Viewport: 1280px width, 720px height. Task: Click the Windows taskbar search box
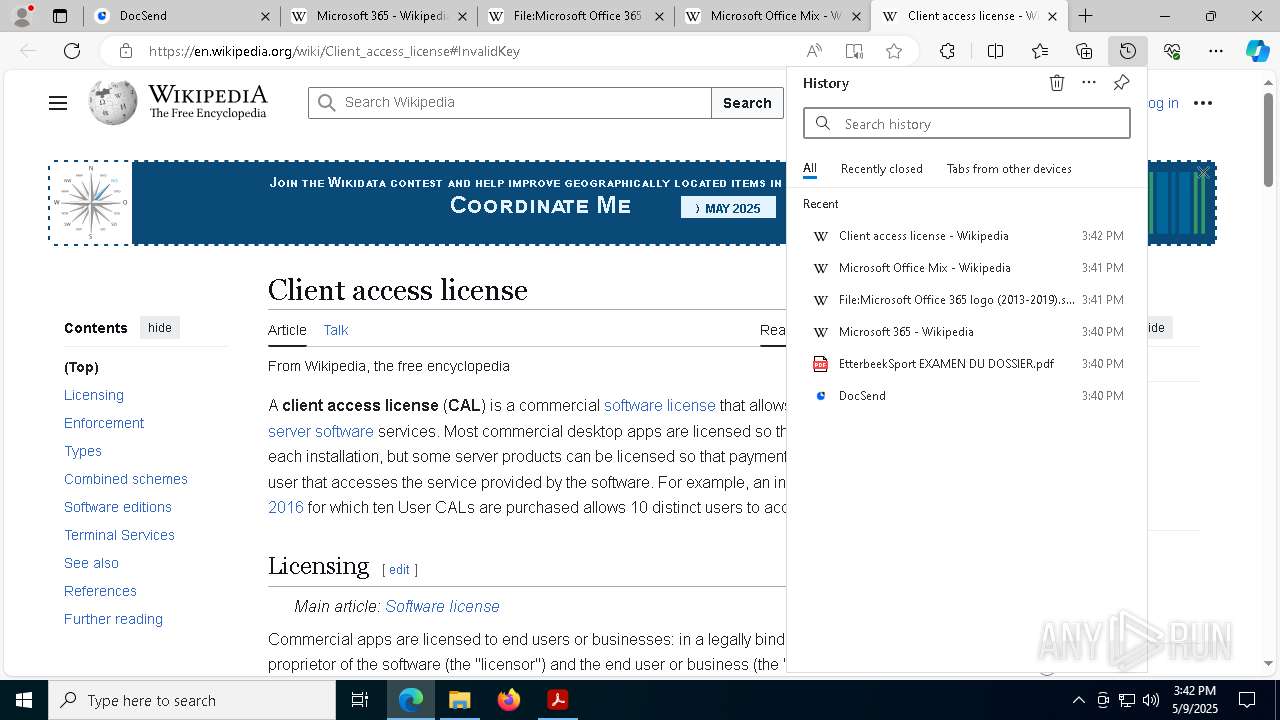click(192, 700)
